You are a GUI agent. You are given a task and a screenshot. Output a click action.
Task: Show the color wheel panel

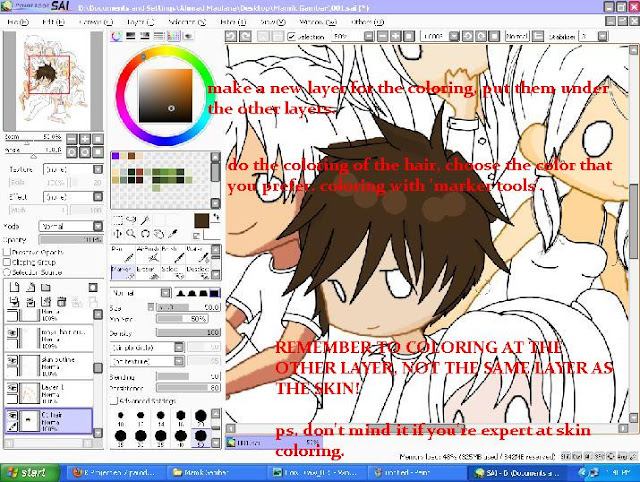point(116,36)
